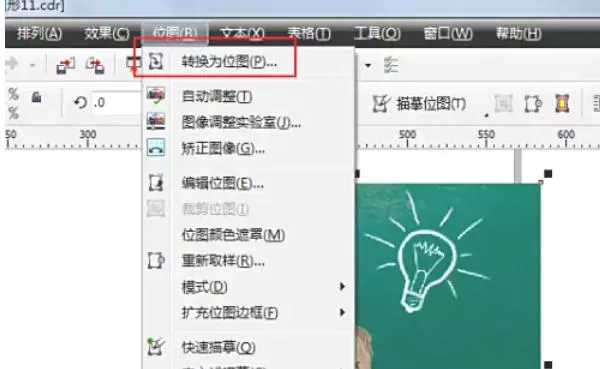
Task: Open the 文本(X) menu
Action: 242,34
